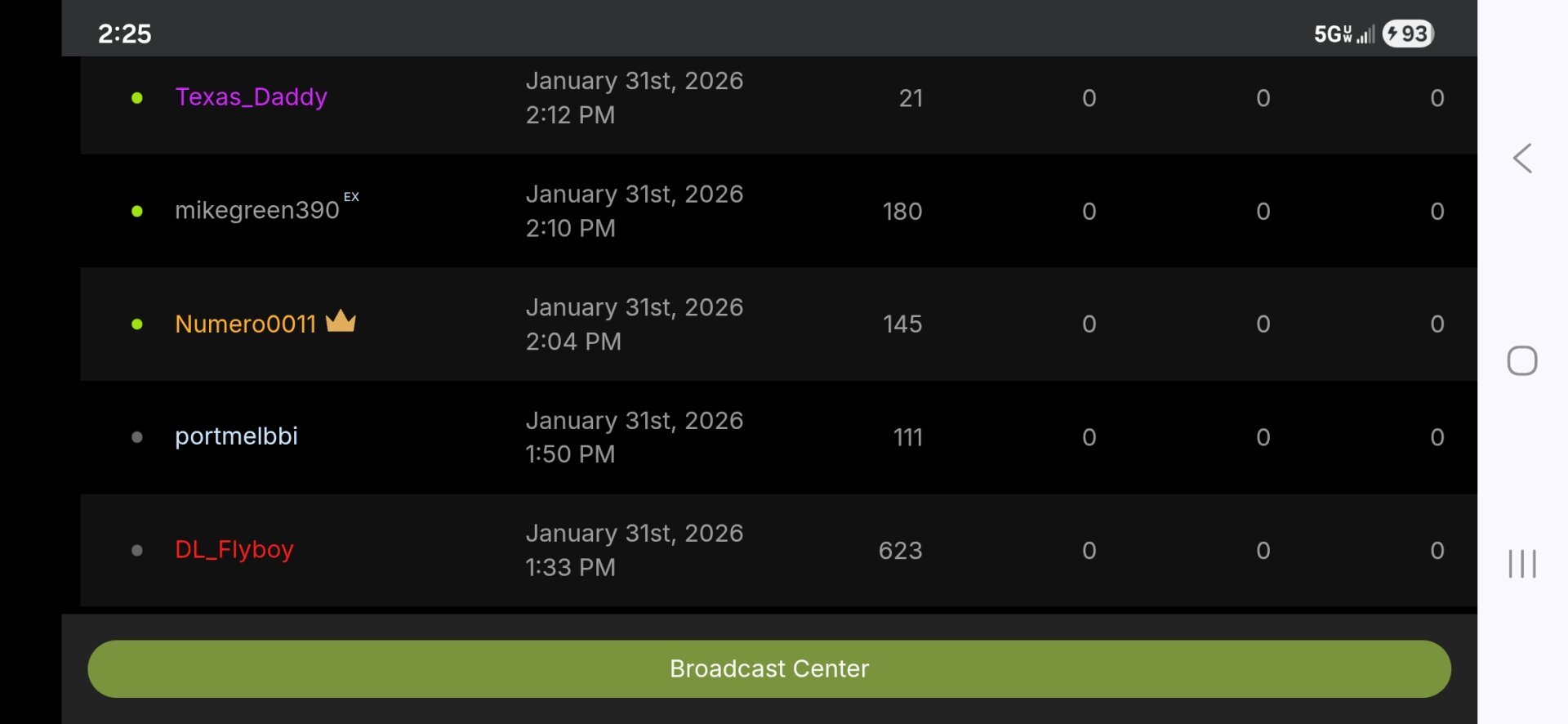Open recent apps via three-bar icon
1568x724 pixels.
tap(1521, 564)
